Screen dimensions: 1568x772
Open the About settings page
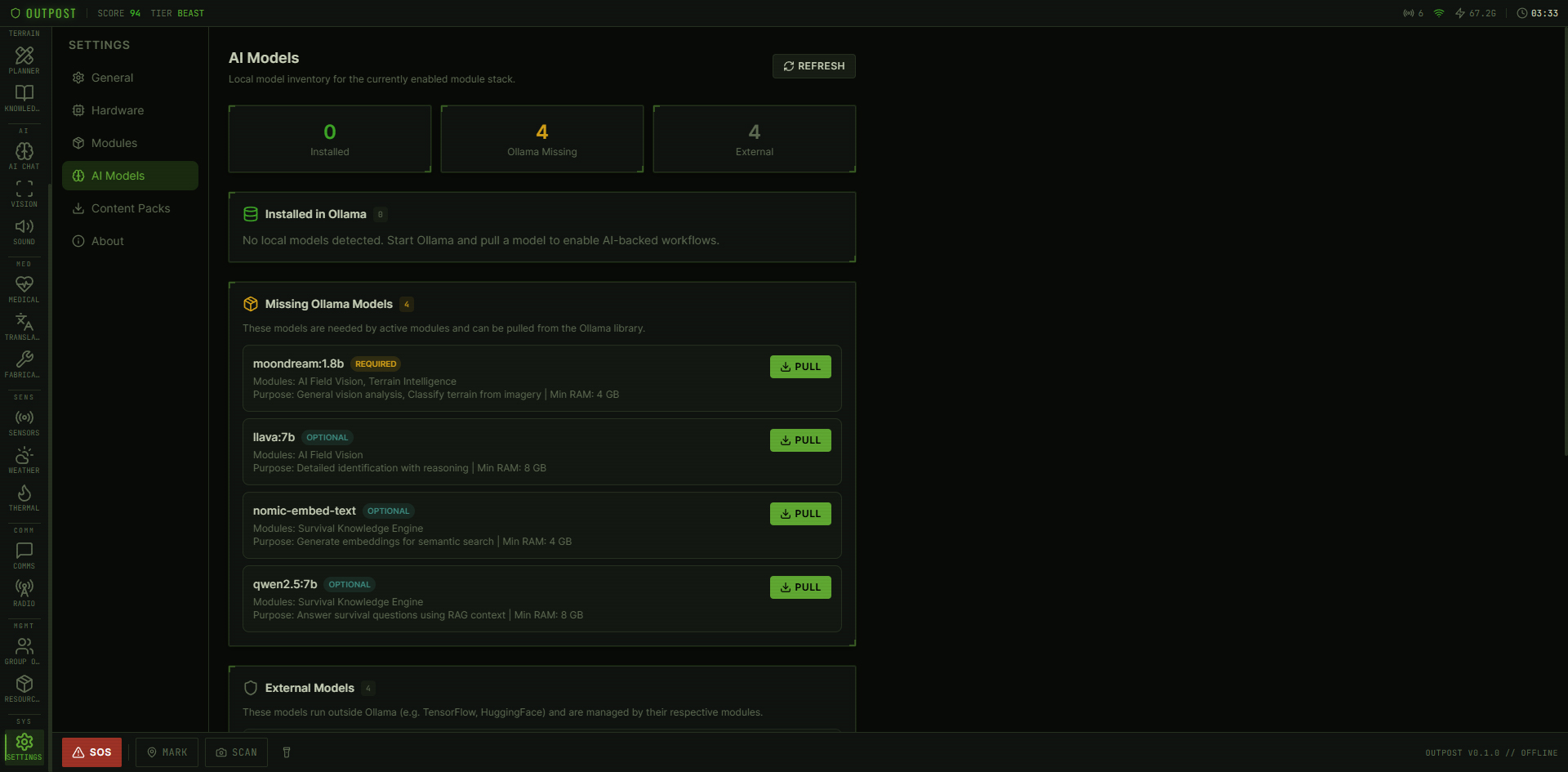point(107,241)
